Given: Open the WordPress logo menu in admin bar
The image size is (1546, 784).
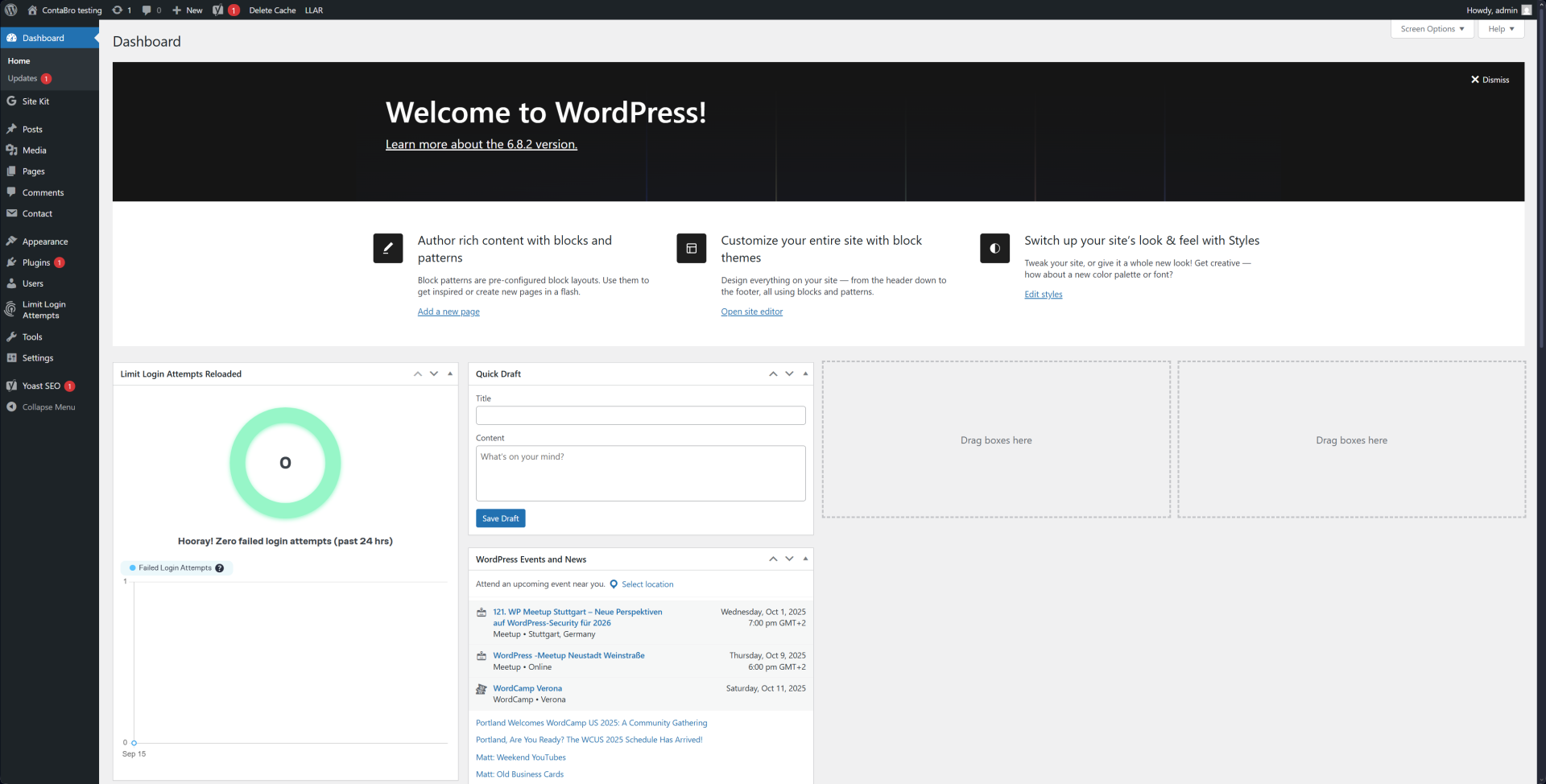Looking at the screenshot, I should click(11, 10).
